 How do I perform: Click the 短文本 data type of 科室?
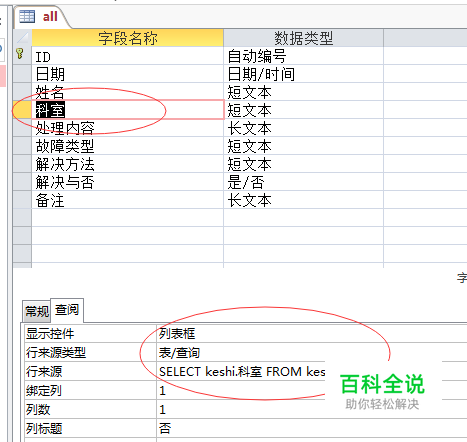[303, 110]
